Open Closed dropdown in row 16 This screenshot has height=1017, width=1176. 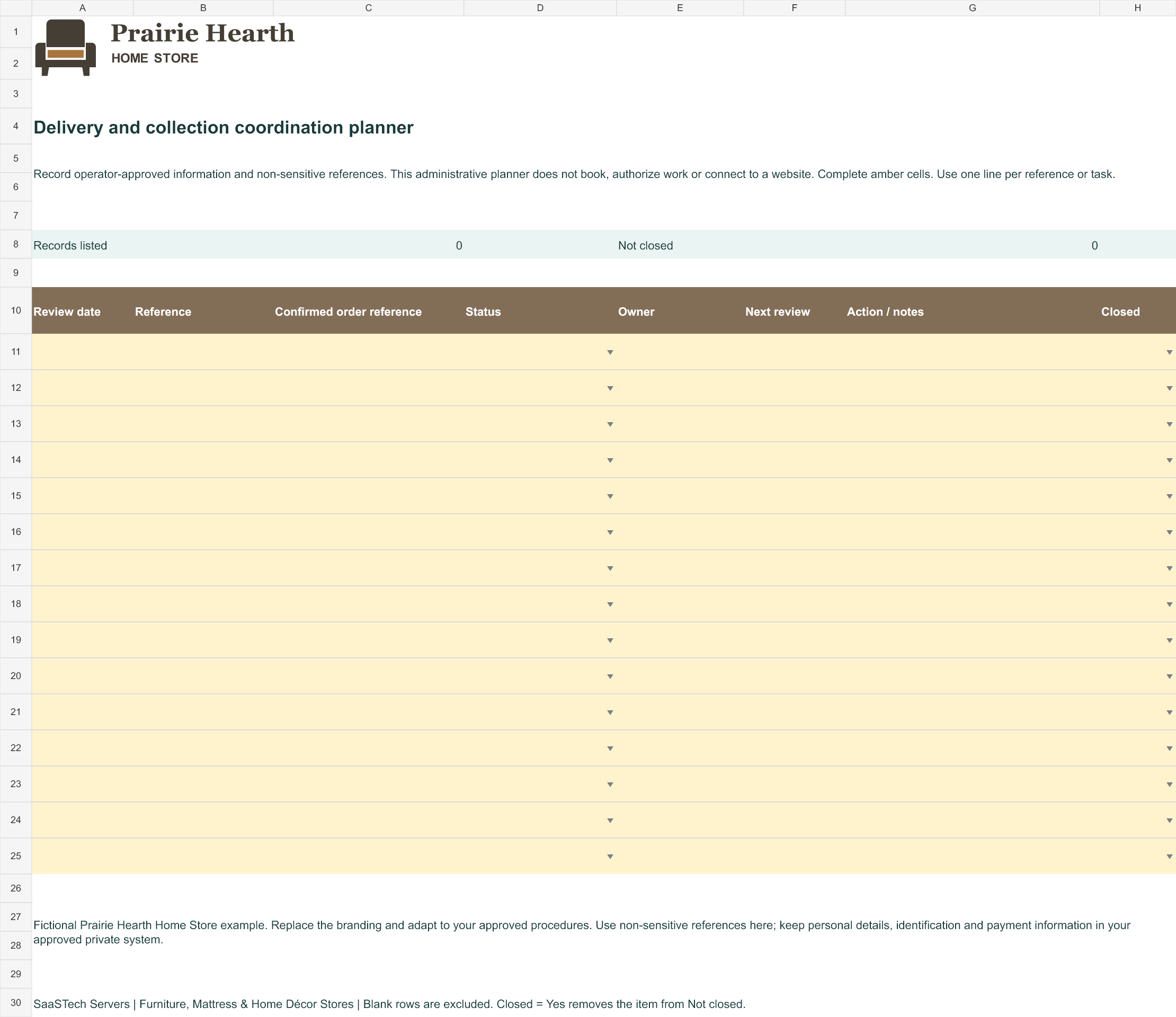(x=1169, y=532)
